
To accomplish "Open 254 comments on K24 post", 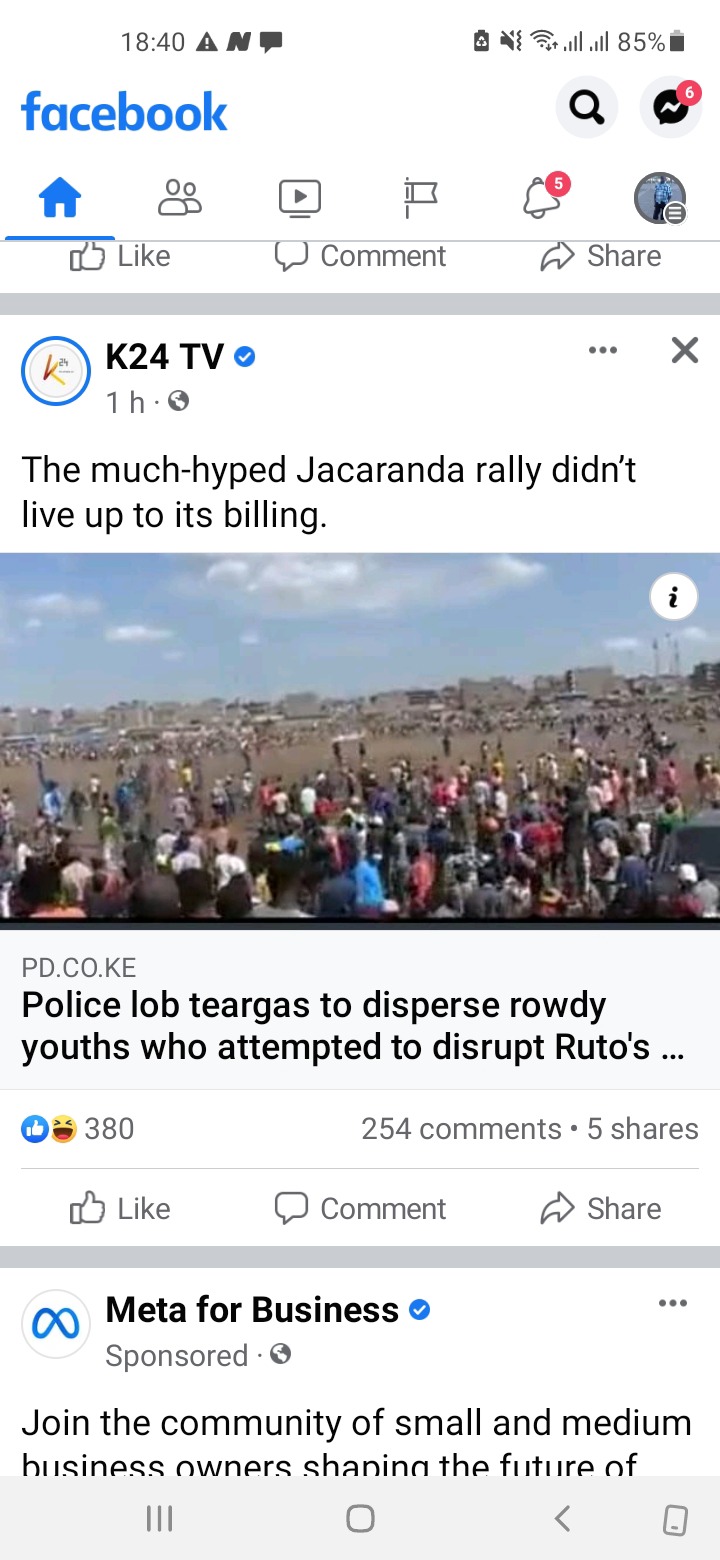I will point(461,1128).
